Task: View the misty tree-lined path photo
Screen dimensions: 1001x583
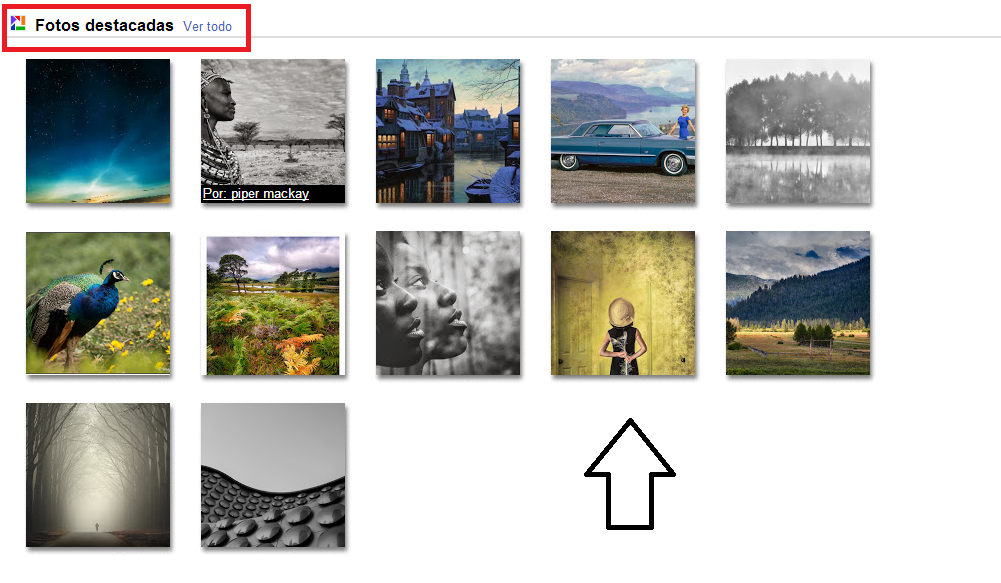Action: [98, 474]
